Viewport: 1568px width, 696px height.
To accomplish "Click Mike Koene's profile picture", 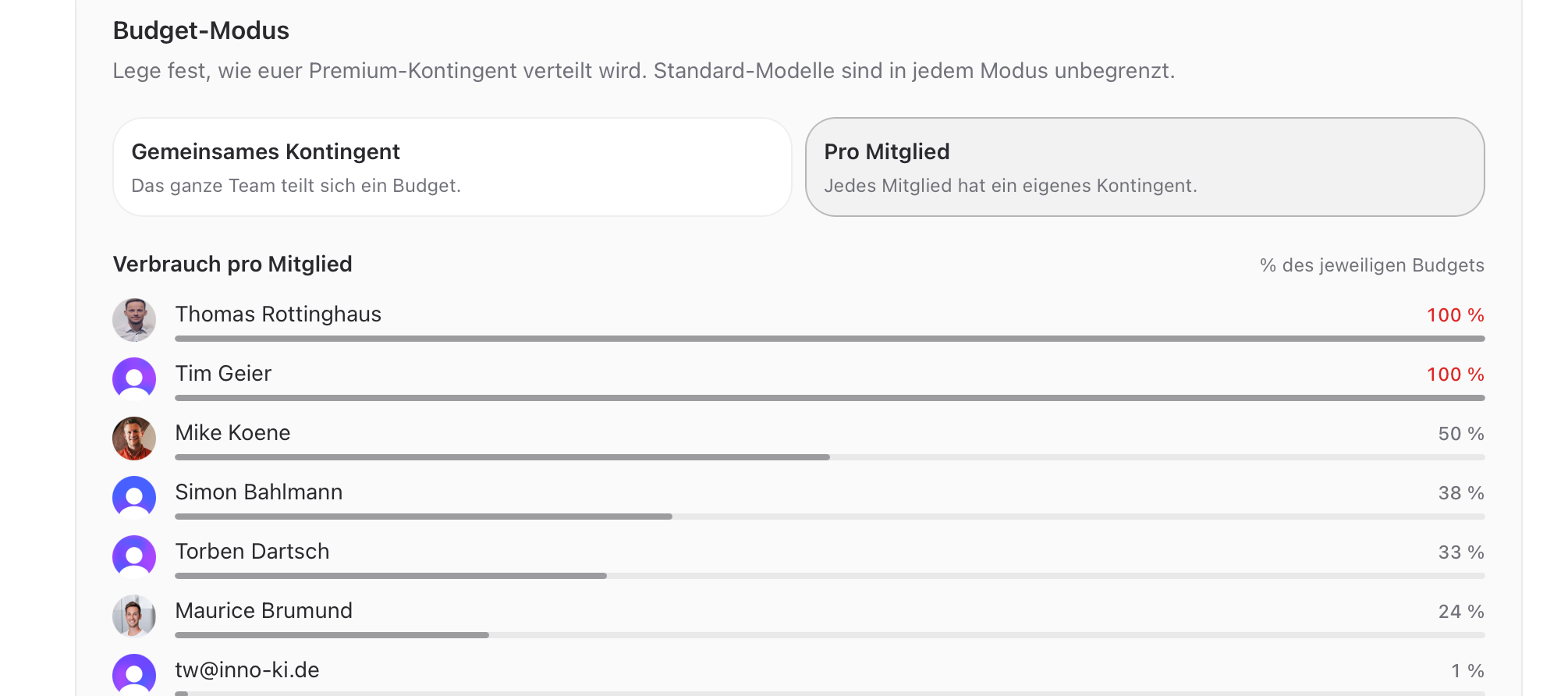I will pyautogui.click(x=134, y=439).
